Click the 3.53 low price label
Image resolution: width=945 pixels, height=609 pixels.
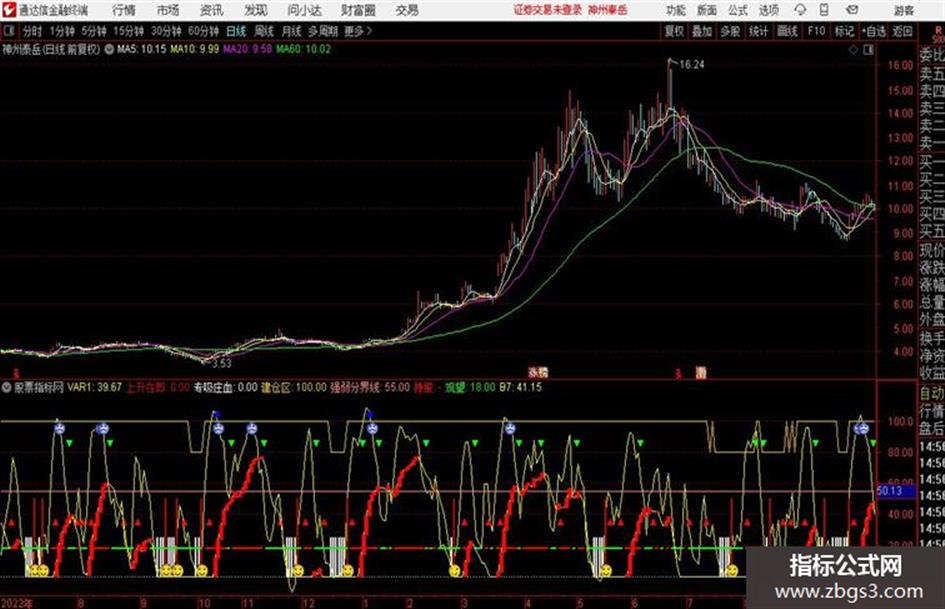(x=222, y=363)
